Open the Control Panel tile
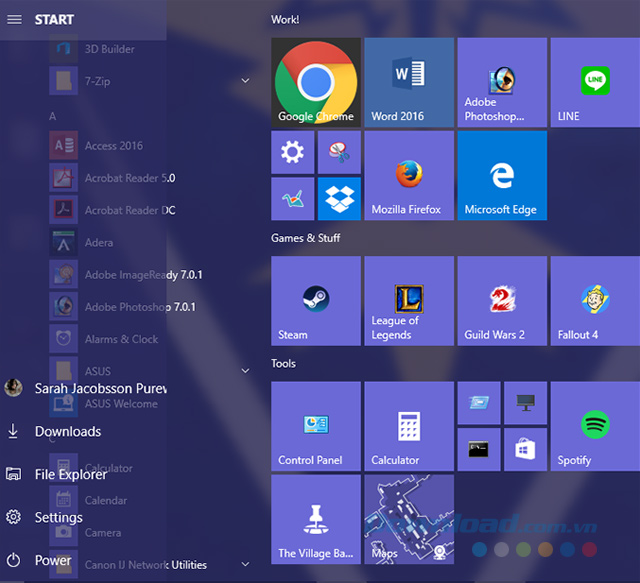This screenshot has height=583, width=640. pyautogui.click(x=316, y=426)
